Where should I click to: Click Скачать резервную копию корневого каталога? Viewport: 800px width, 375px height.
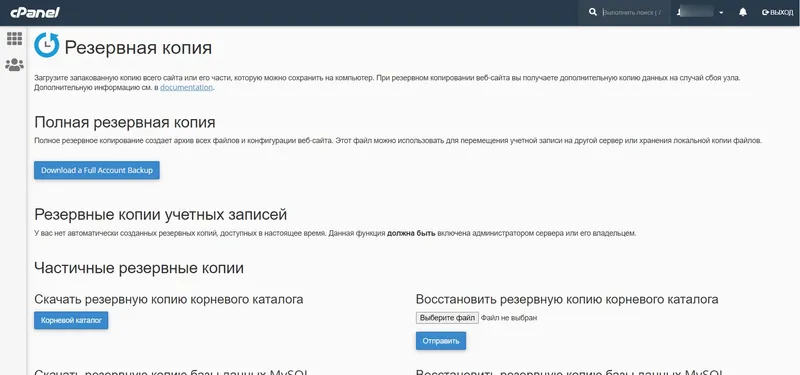point(168,299)
